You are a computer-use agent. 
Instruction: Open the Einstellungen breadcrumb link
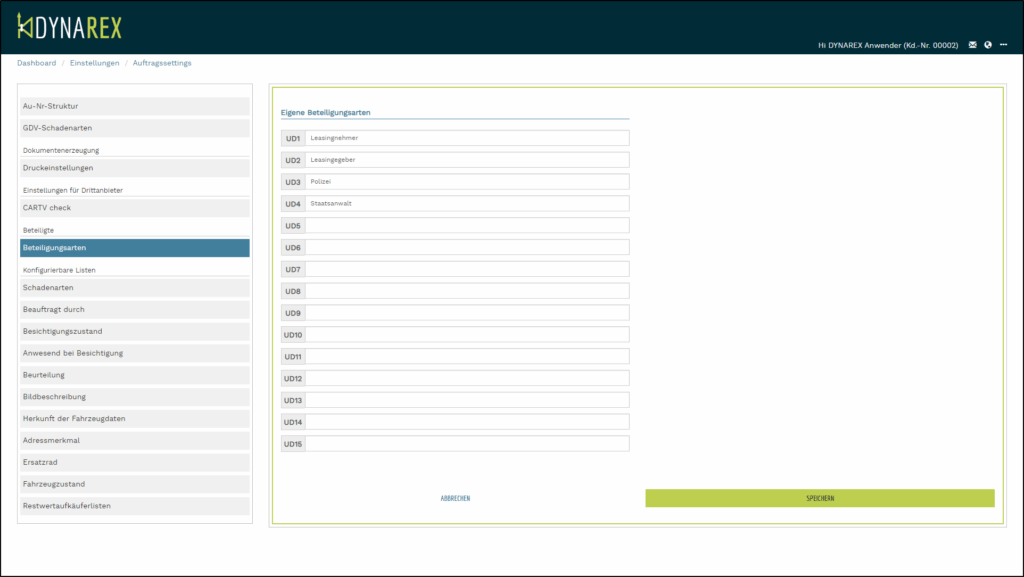(94, 63)
